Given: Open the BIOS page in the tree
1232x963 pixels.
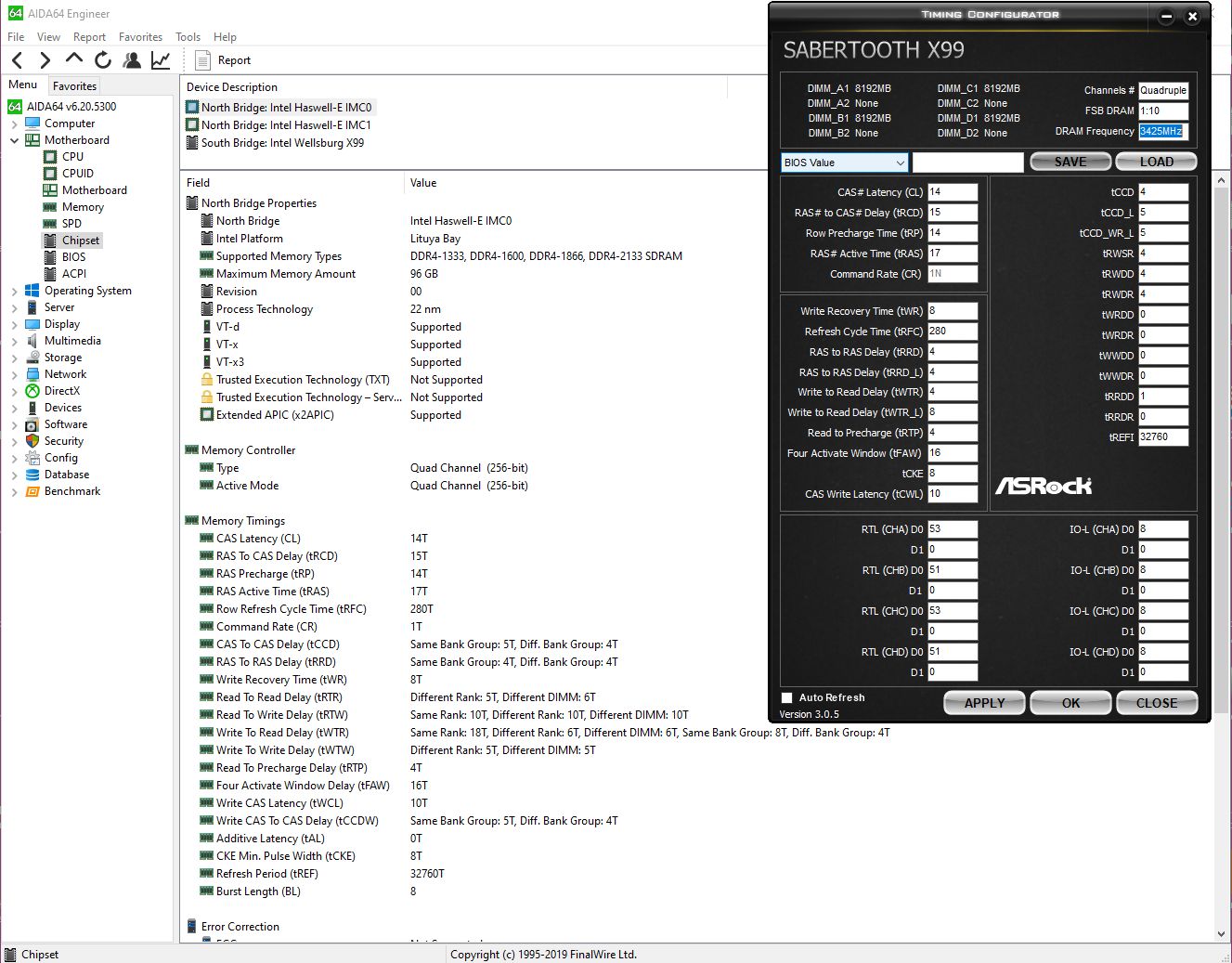Looking at the screenshot, I should click(x=73, y=257).
